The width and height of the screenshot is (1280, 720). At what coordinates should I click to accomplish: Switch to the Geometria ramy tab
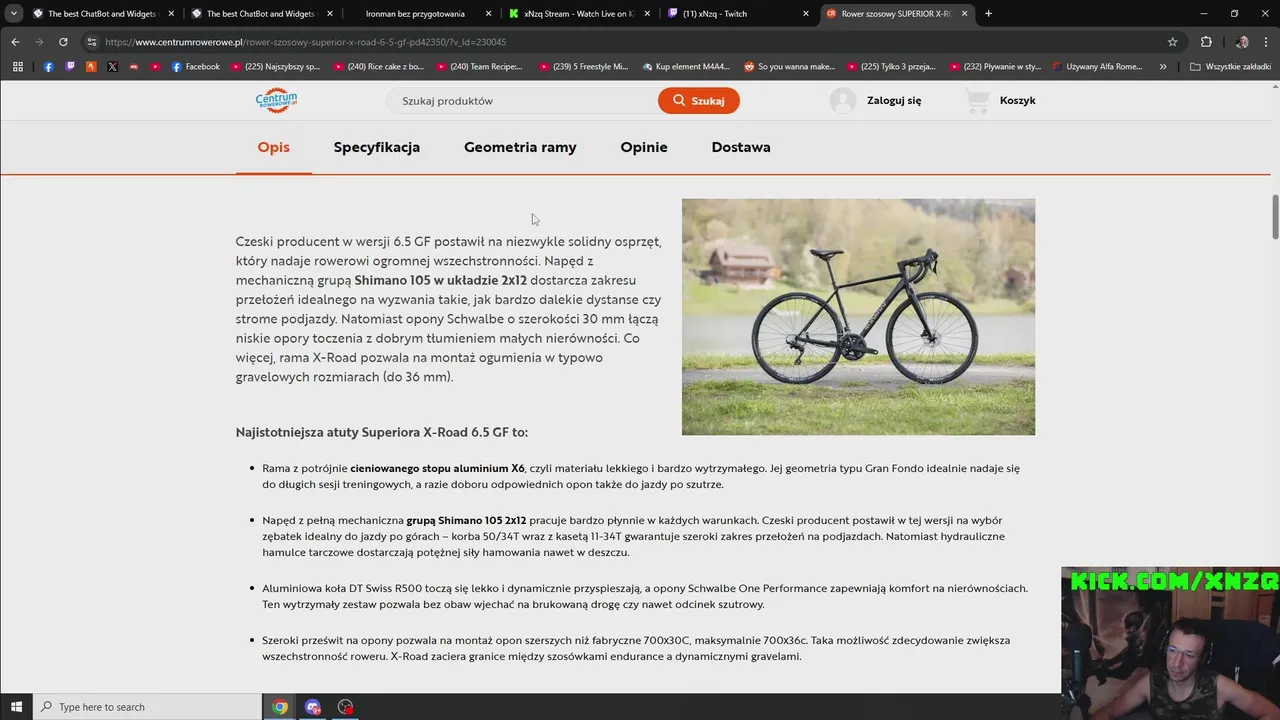520,147
